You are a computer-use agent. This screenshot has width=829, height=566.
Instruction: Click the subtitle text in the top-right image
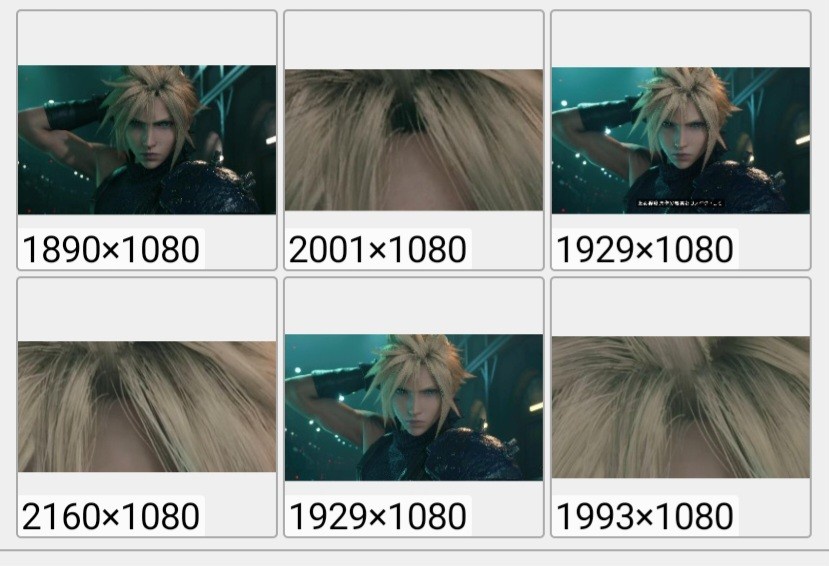(x=680, y=203)
